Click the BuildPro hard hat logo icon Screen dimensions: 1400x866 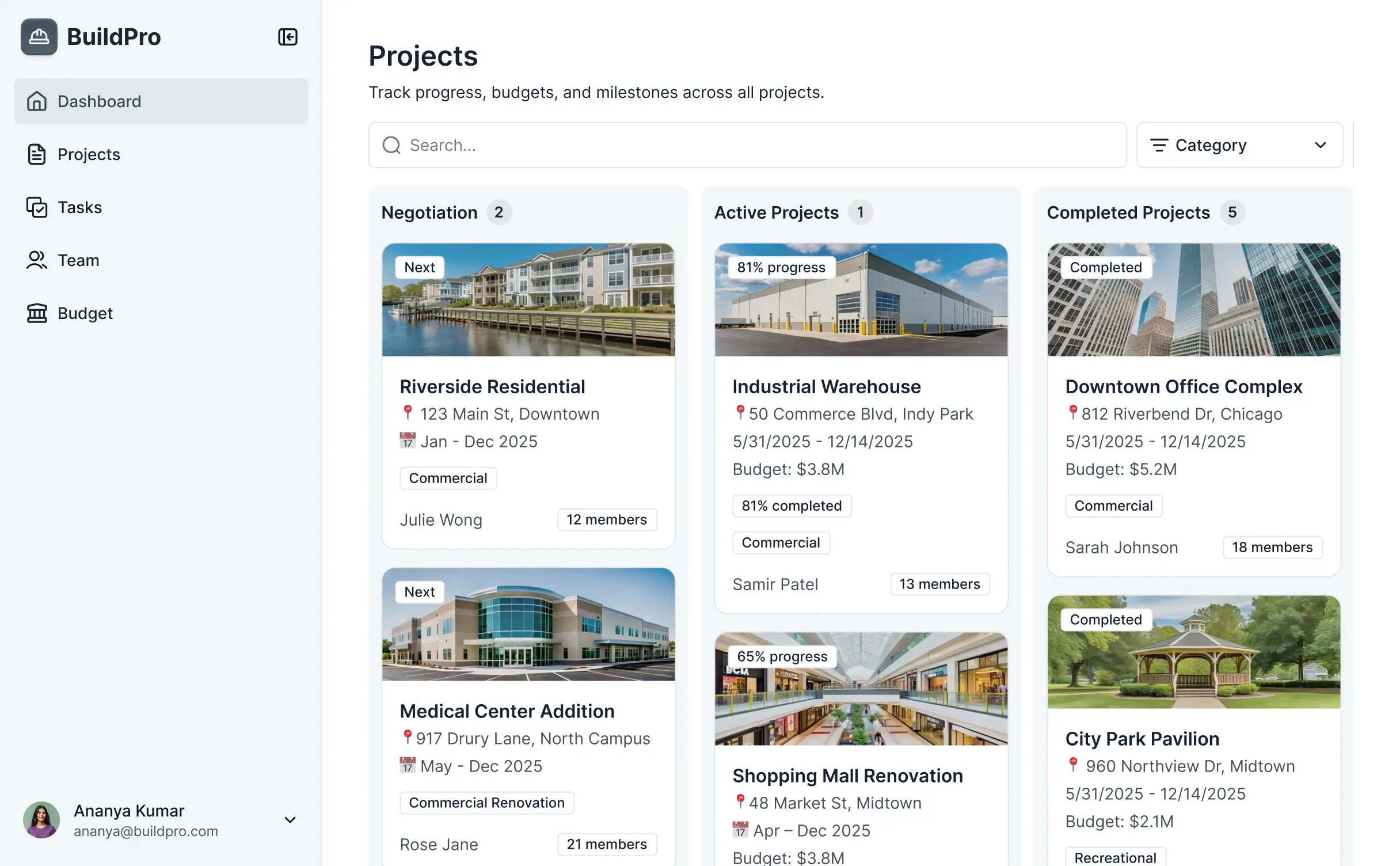39,36
